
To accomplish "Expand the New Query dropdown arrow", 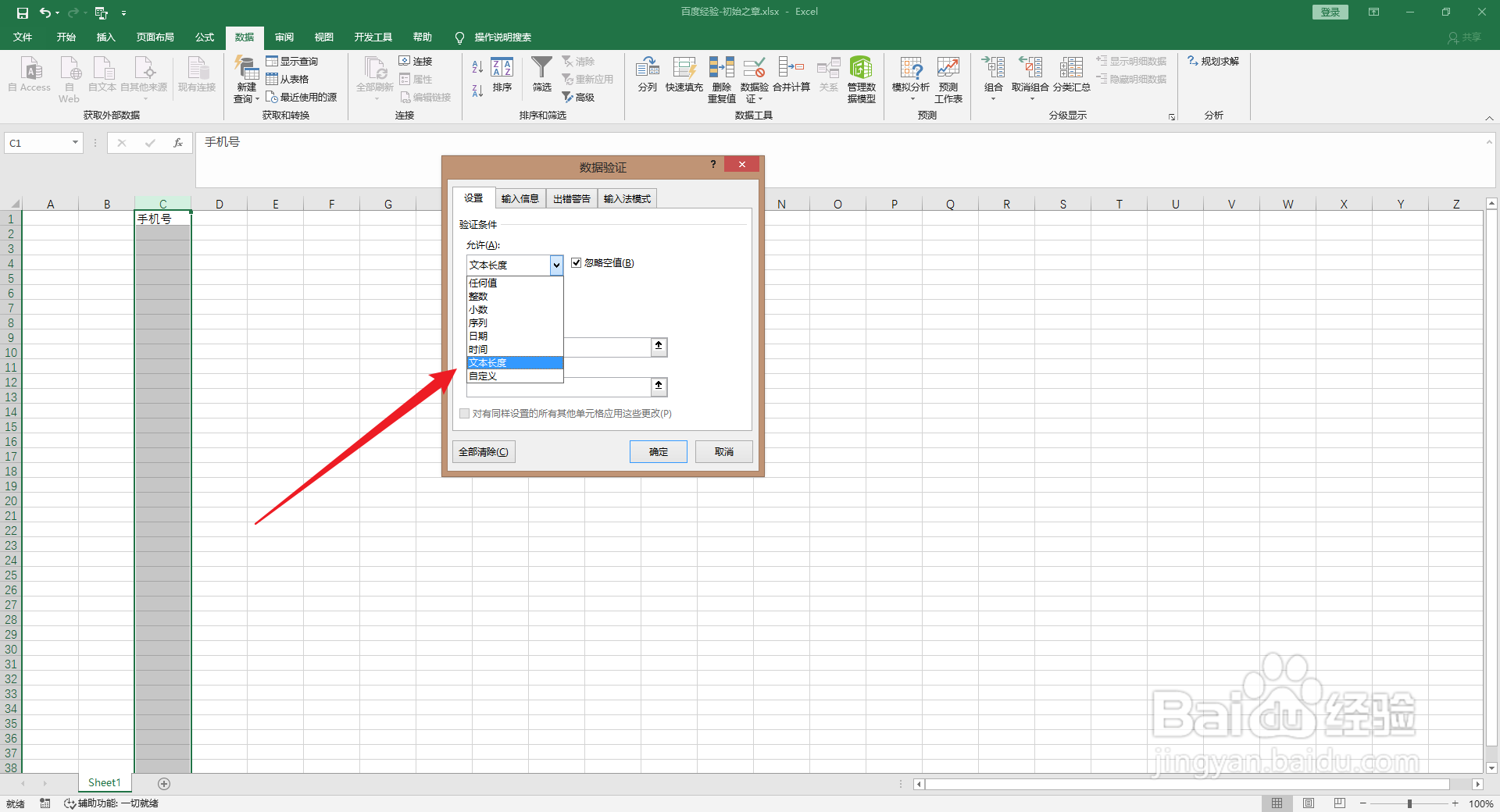I will click(x=257, y=99).
